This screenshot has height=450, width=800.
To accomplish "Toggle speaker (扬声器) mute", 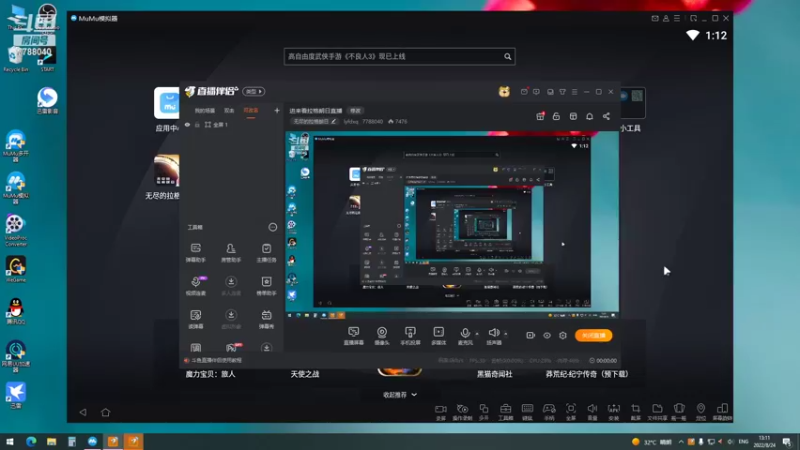I will click(x=493, y=333).
